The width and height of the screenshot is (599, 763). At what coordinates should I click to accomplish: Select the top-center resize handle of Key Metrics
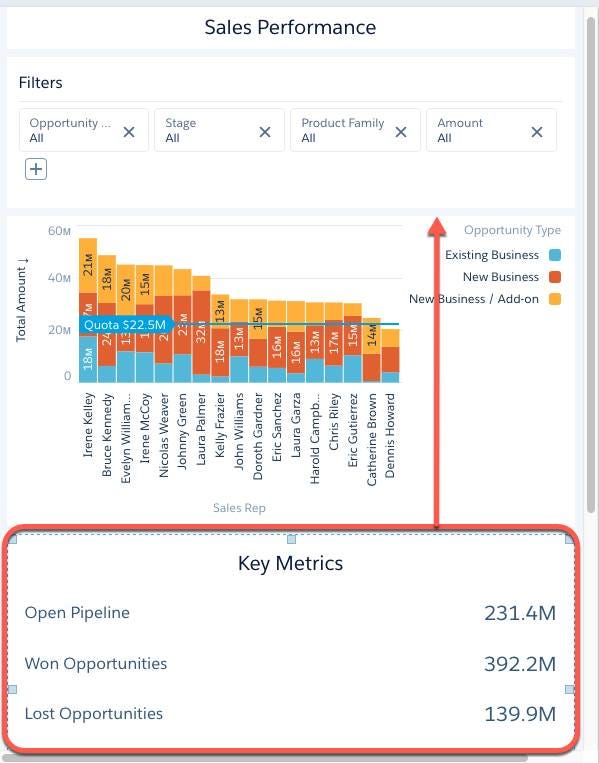[291, 539]
